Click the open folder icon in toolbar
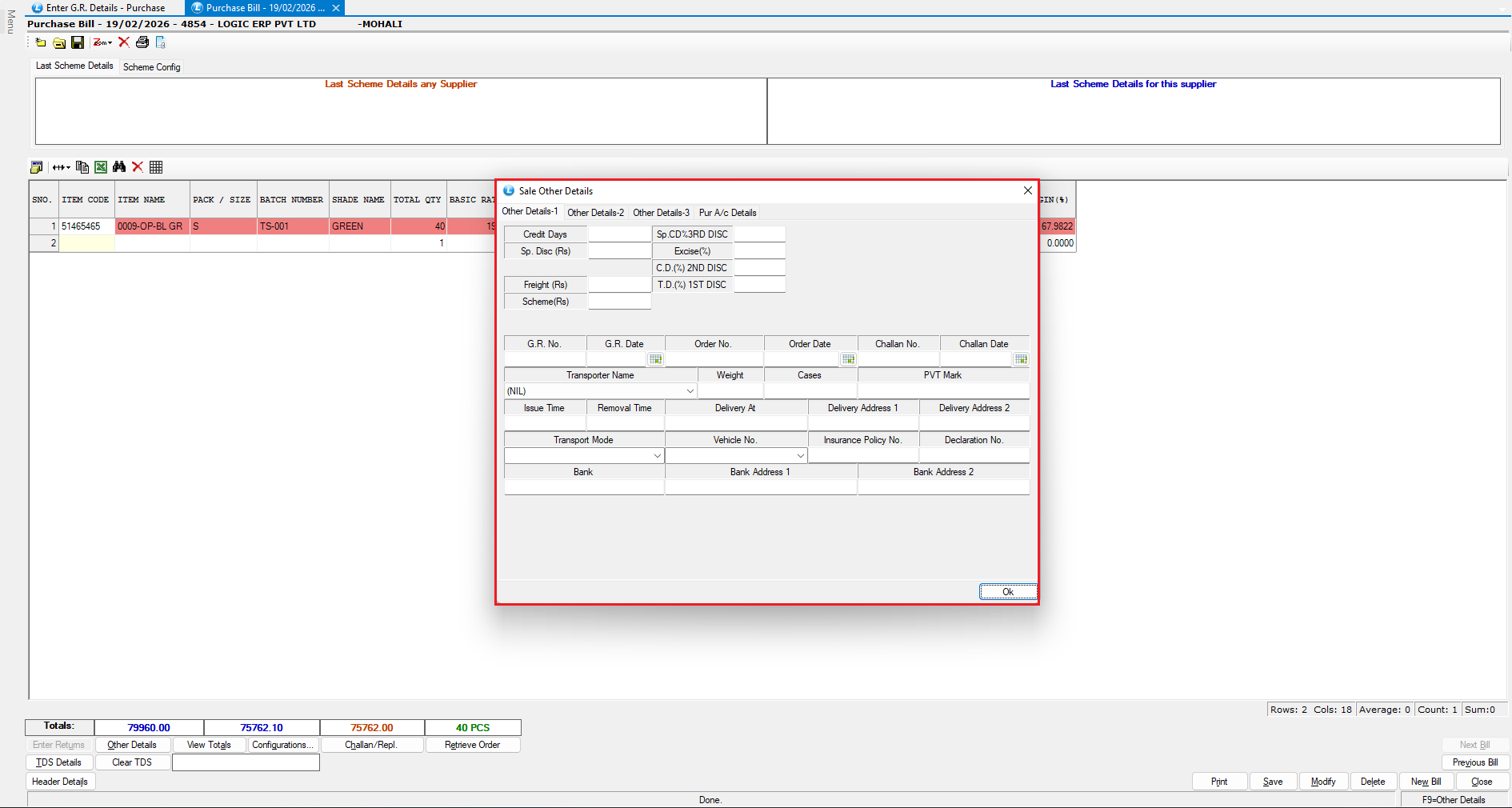The width and height of the screenshot is (1512, 808). 59,42
